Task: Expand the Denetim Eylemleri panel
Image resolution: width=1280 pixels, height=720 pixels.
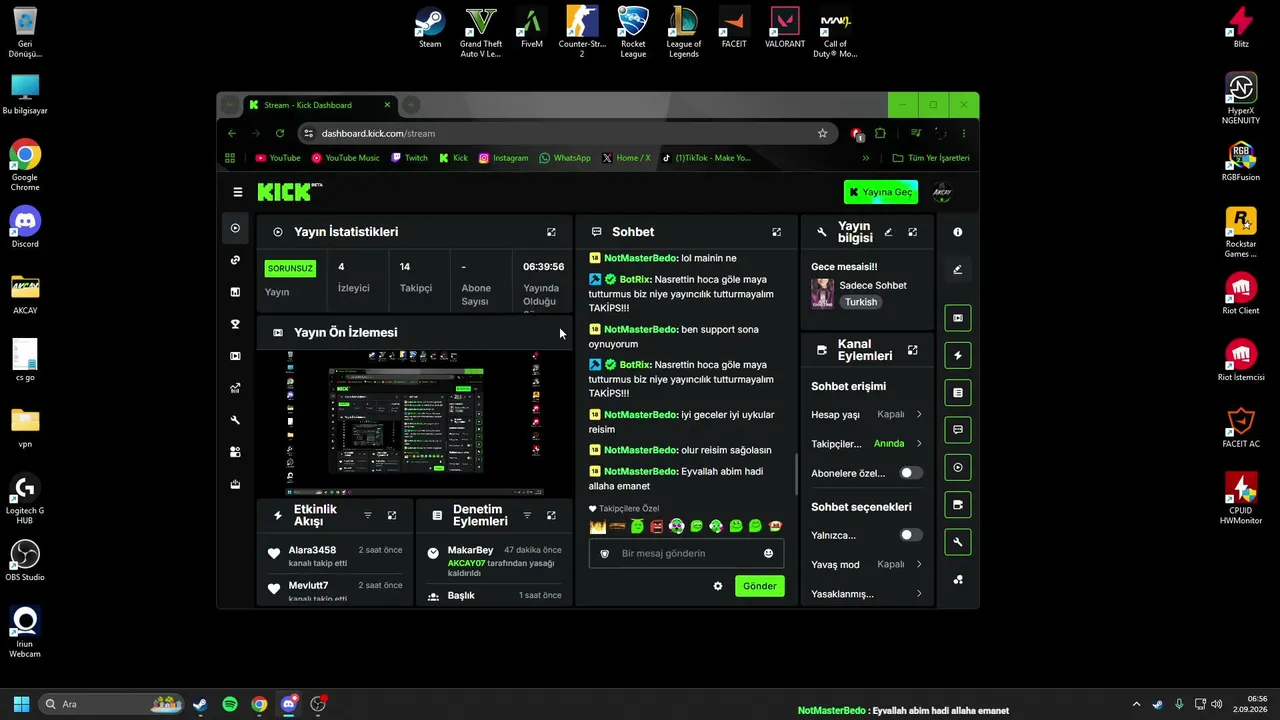Action: [x=551, y=515]
